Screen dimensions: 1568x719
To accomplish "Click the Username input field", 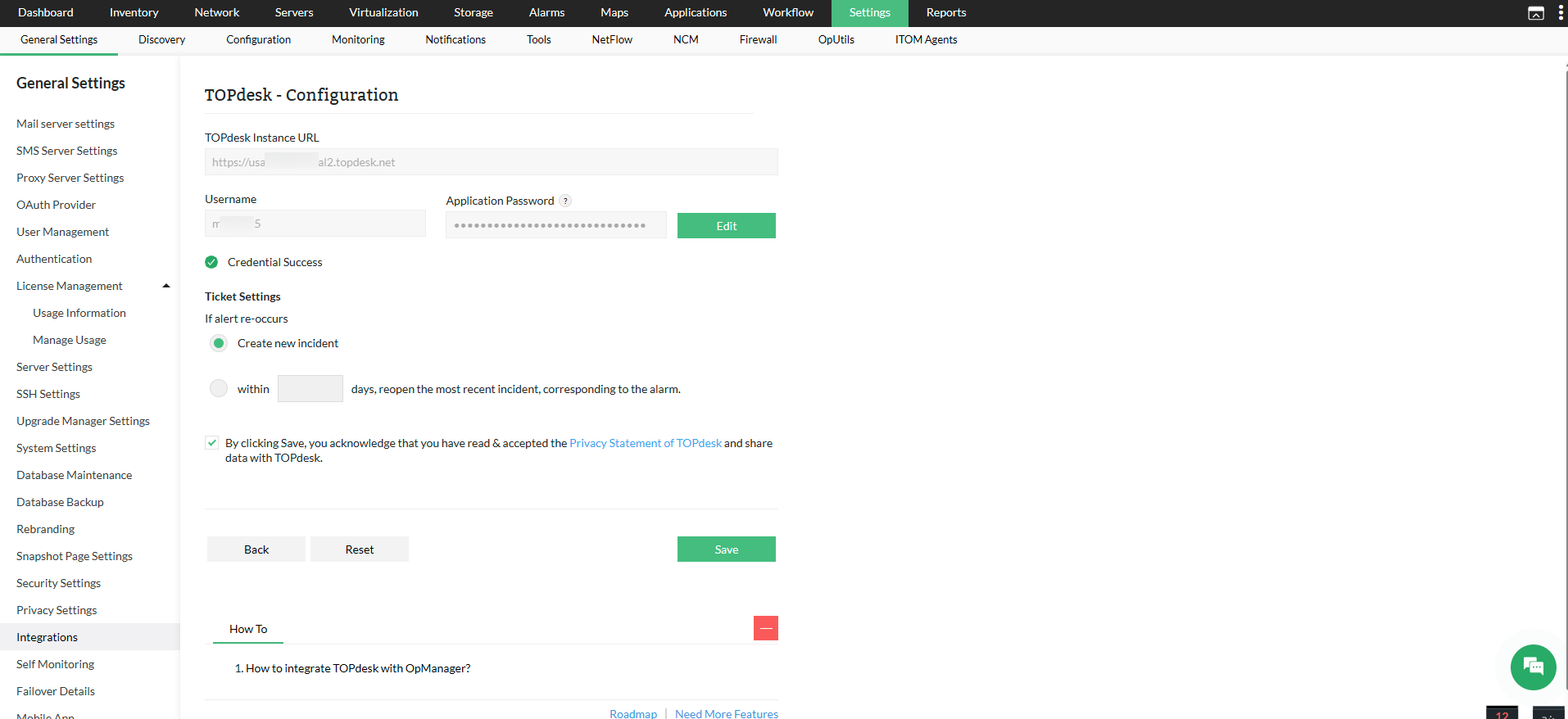I will [x=315, y=224].
